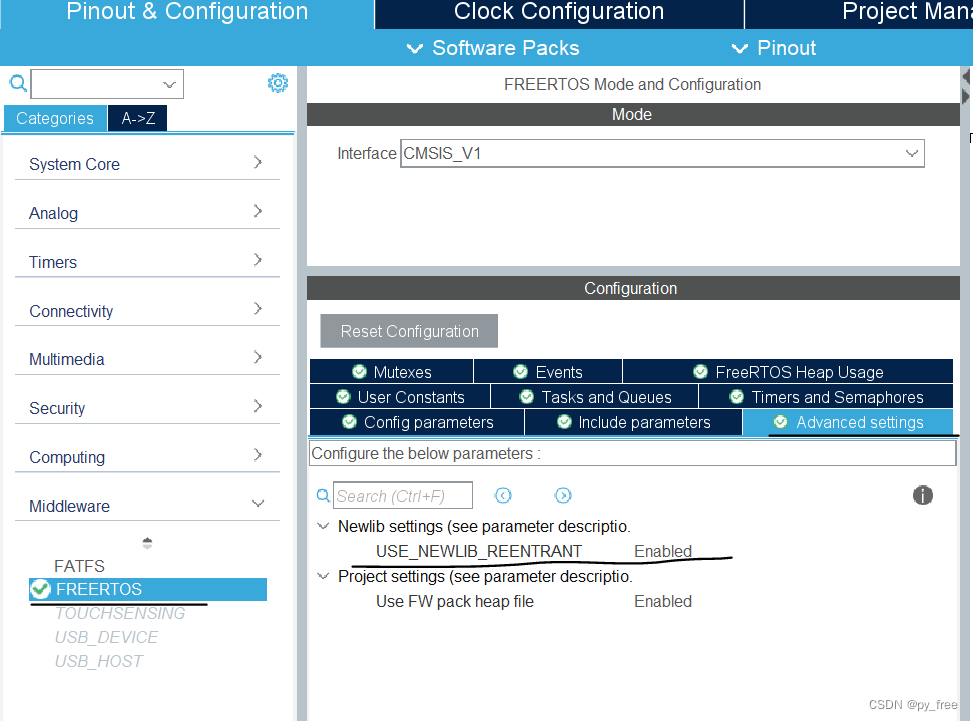Viewport: 973px width, 721px height.
Task: Change Use FW pack heap file to disabled
Action: coord(660,601)
